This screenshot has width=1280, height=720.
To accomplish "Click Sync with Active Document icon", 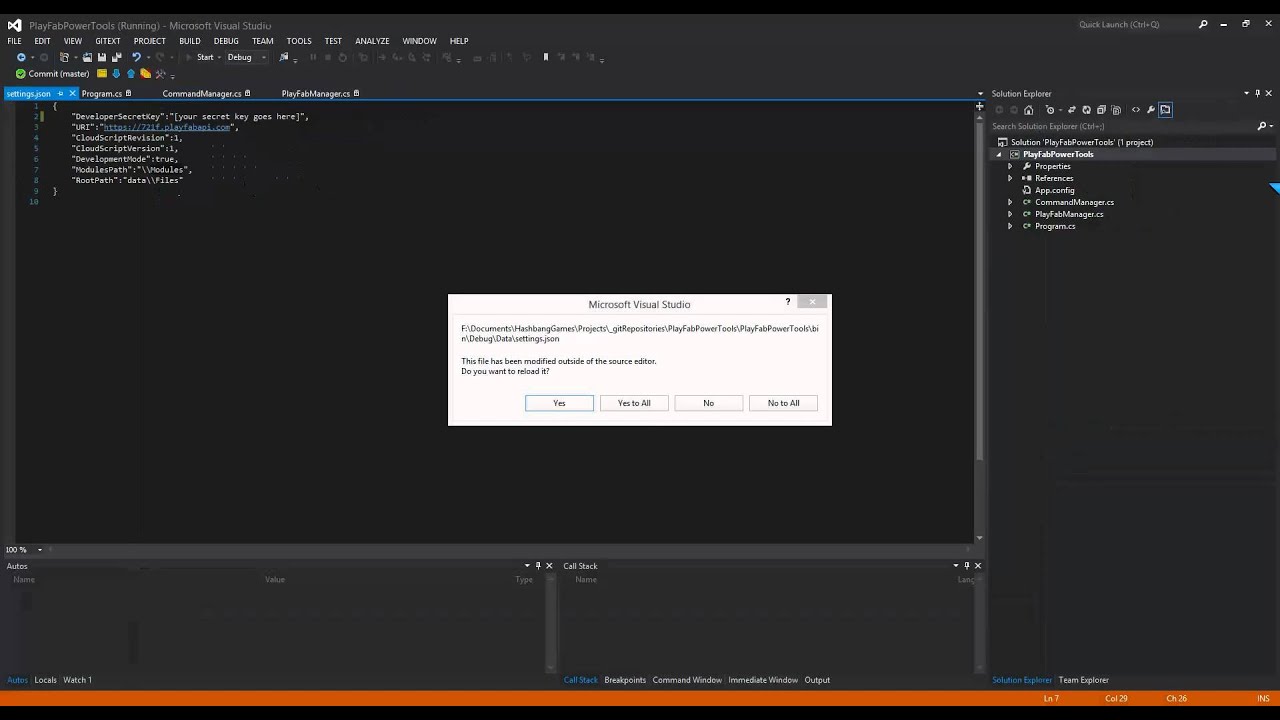I will [1072, 110].
